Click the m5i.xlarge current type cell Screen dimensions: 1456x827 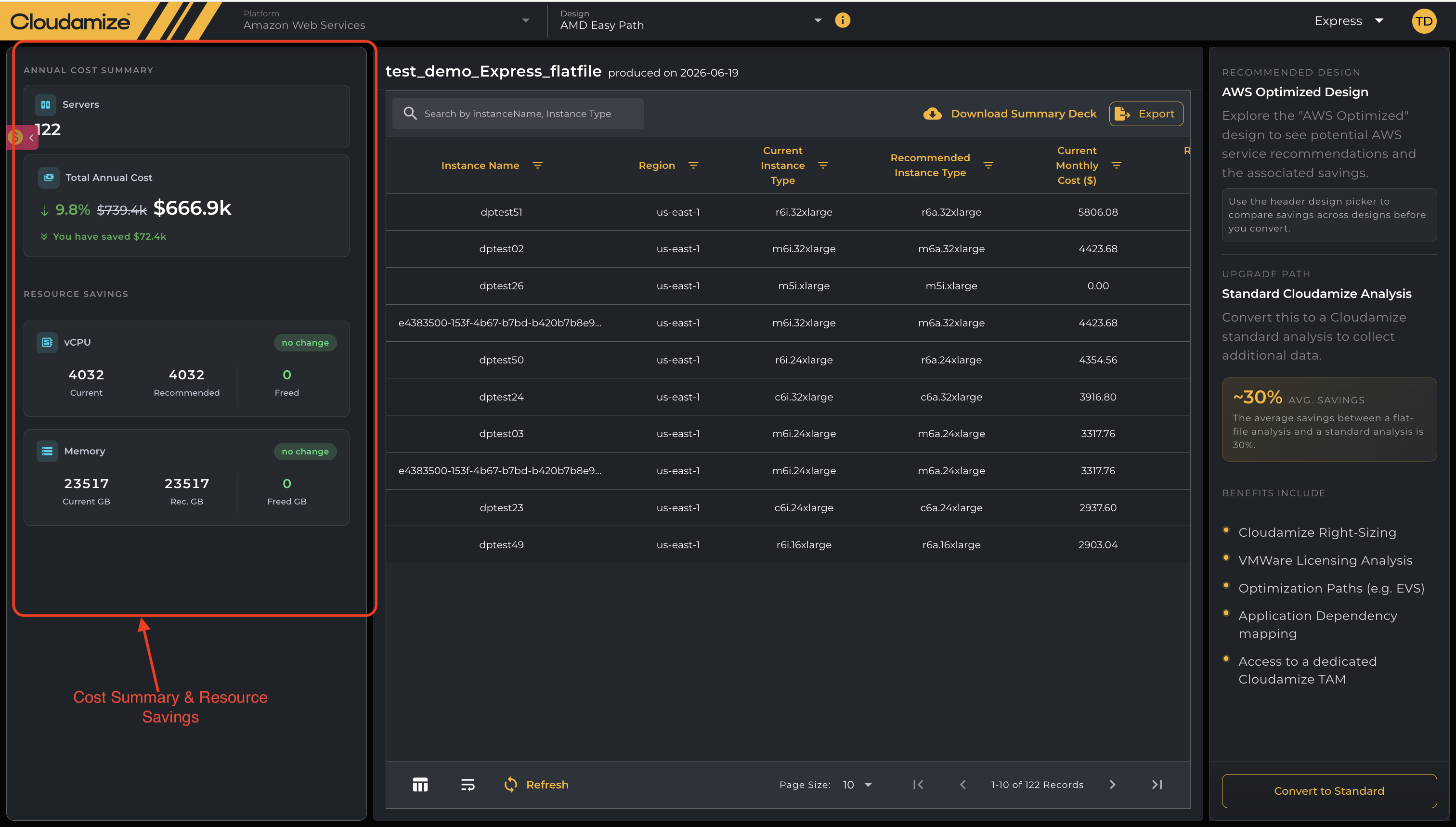point(804,286)
